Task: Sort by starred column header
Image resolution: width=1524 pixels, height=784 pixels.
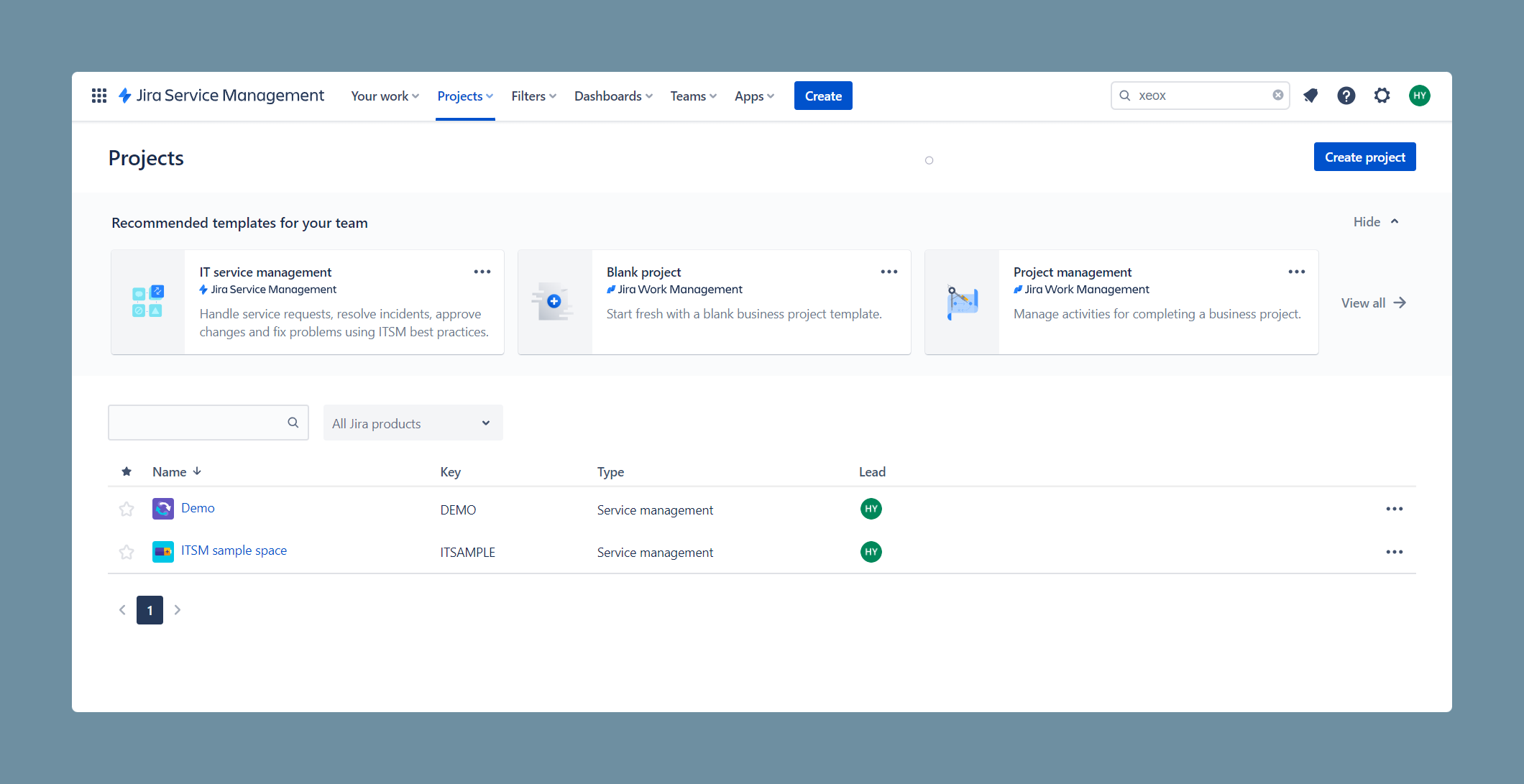Action: pos(127,471)
